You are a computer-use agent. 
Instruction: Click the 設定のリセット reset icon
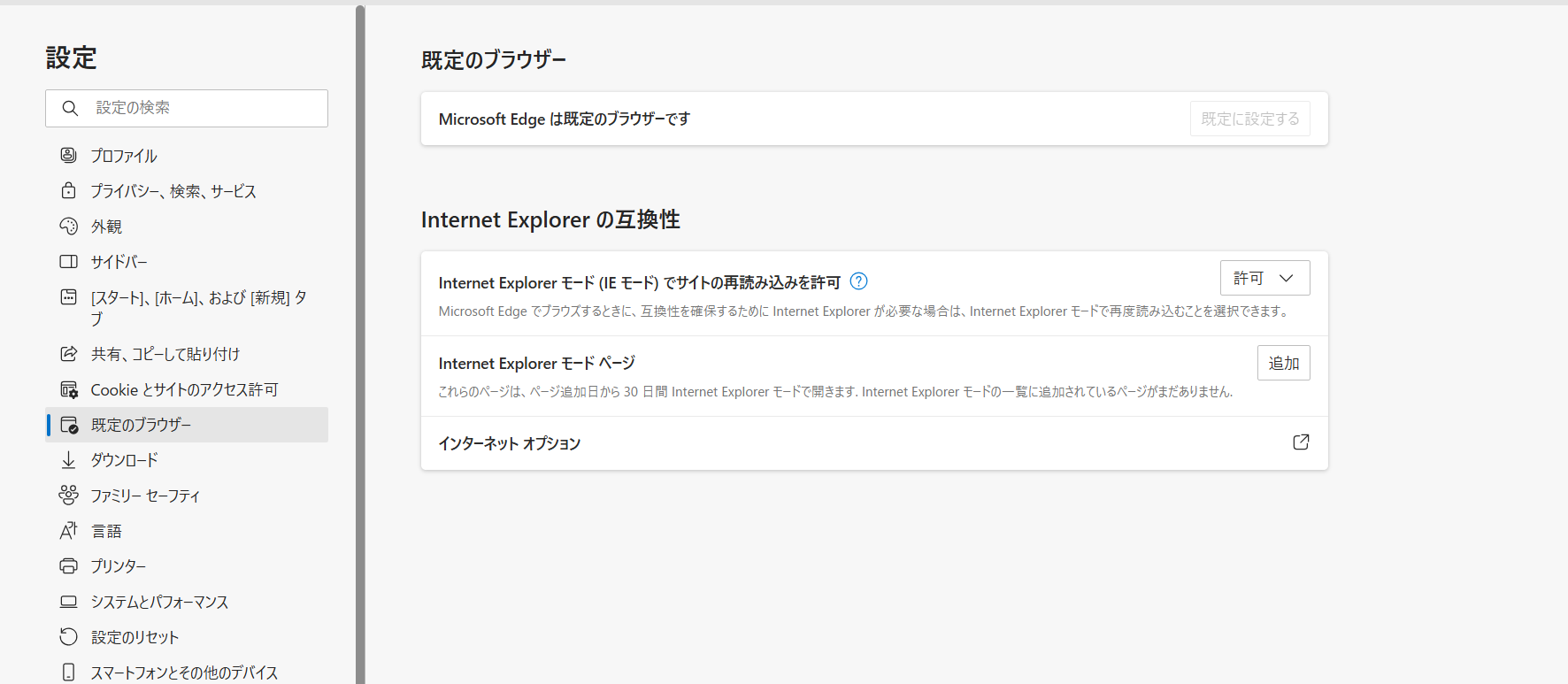(68, 636)
